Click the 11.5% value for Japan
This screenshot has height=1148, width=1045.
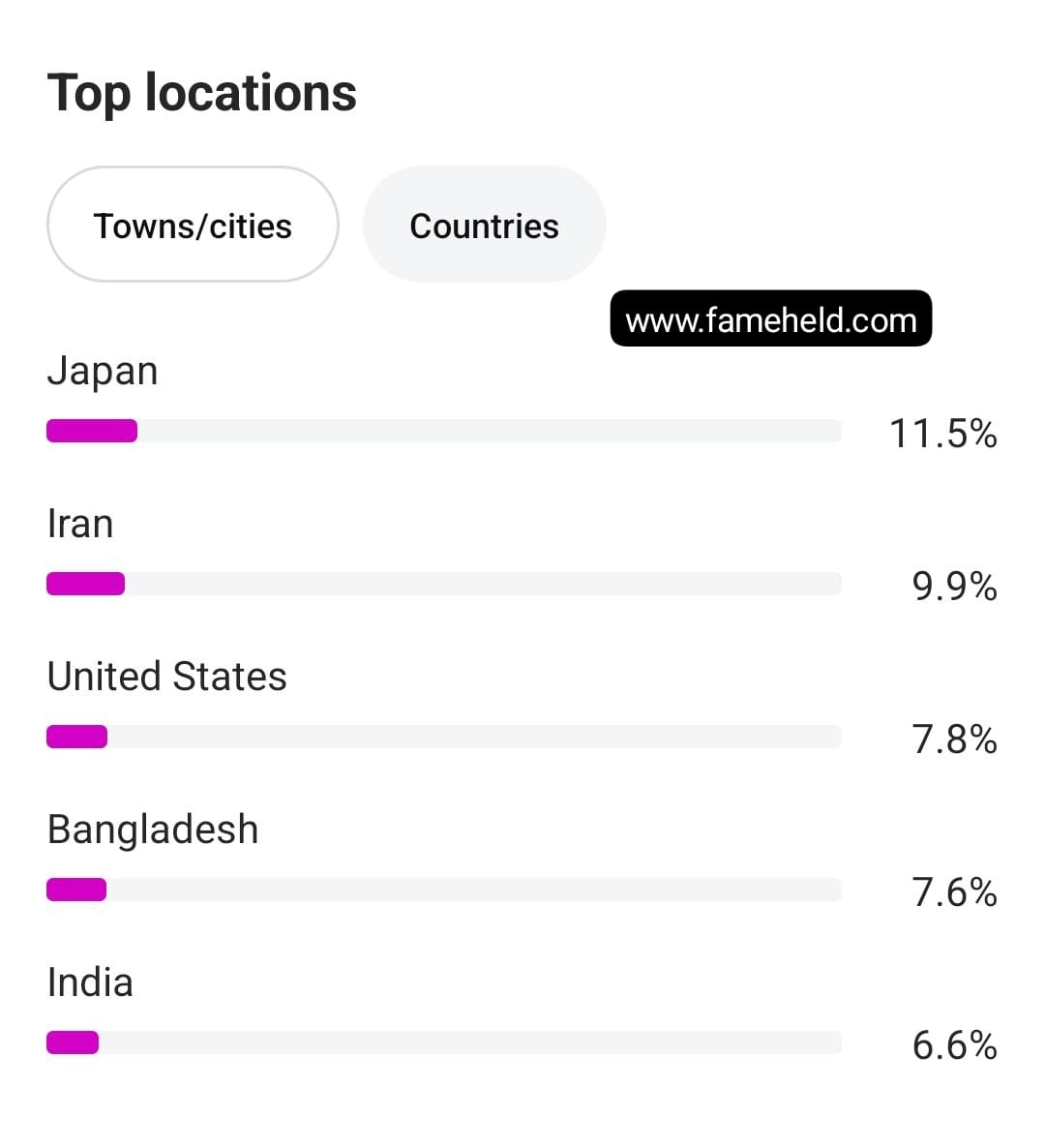[943, 433]
